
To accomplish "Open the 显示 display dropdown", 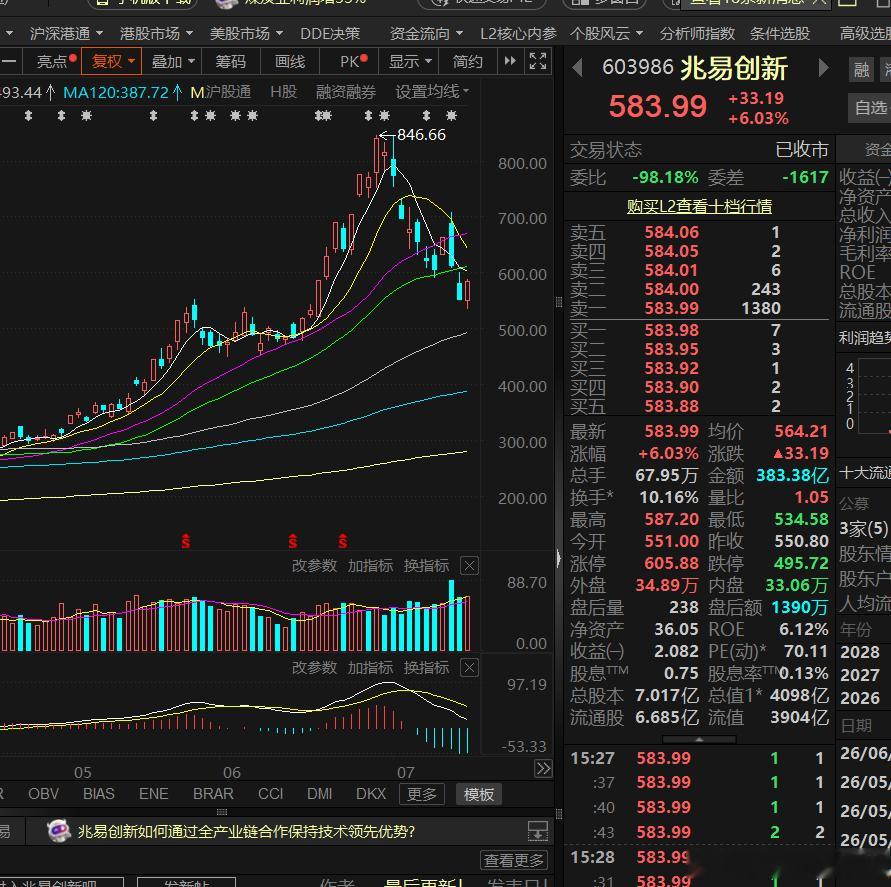I will click(x=410, y=61).
